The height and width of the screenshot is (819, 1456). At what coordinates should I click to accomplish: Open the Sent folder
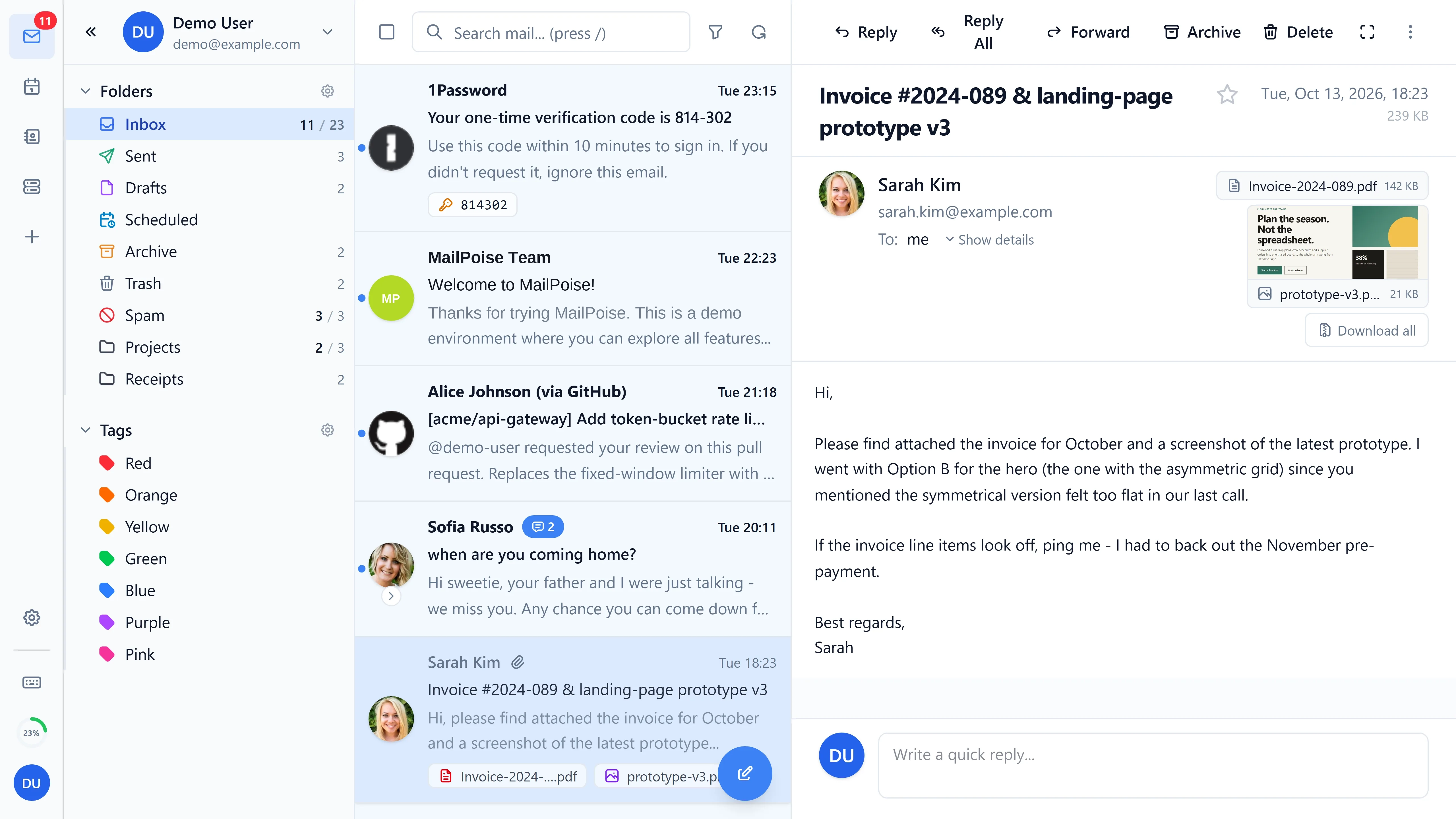pyautogui.click(x=210, y=156)
